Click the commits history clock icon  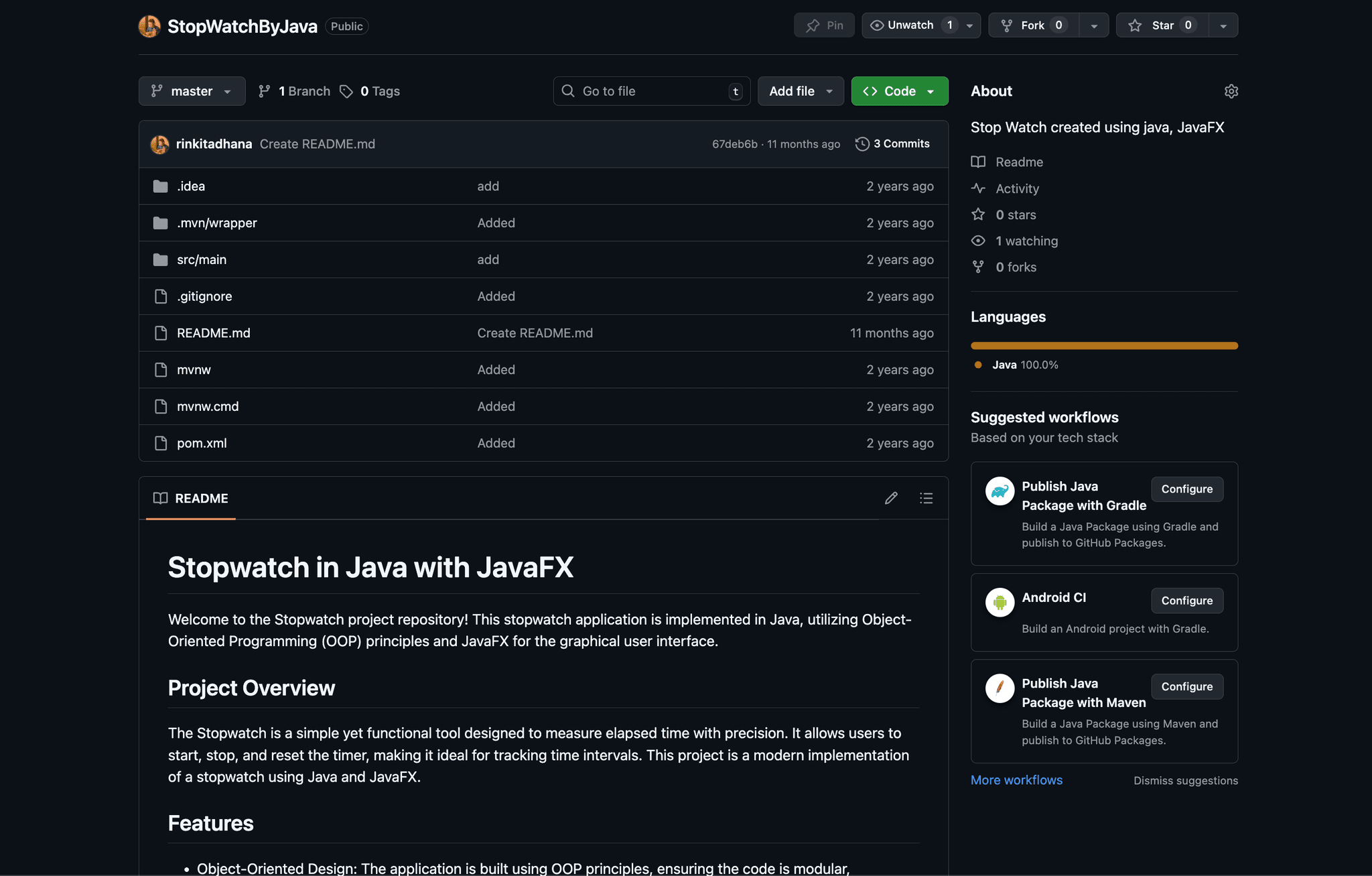click(862, 144)
